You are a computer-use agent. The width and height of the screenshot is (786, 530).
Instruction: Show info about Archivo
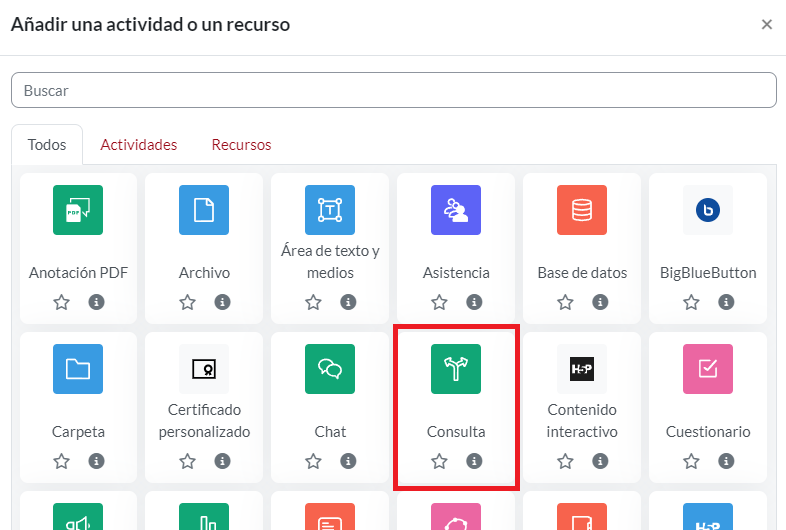[x=223, y=302]
